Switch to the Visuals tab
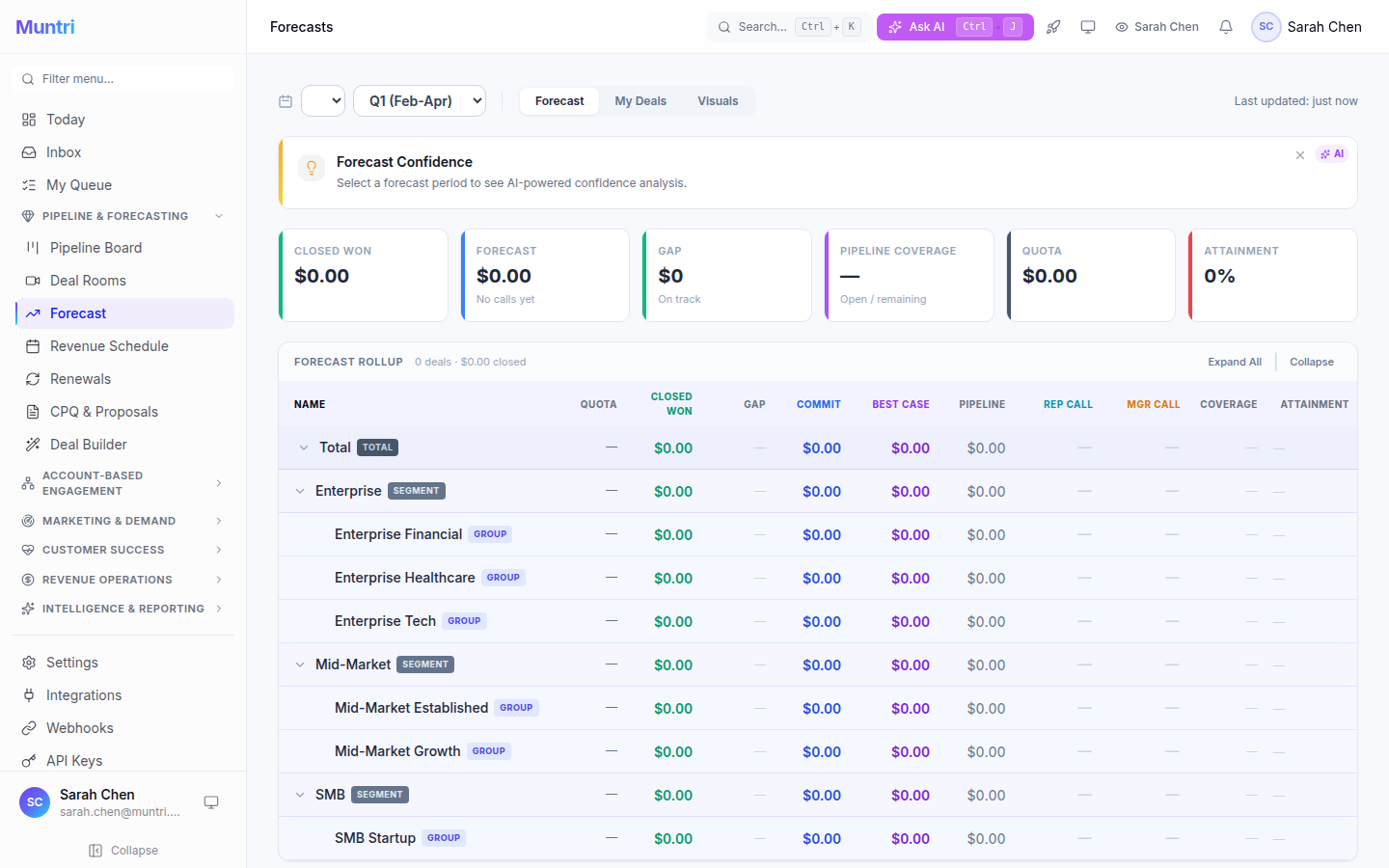 click(718, 100)
